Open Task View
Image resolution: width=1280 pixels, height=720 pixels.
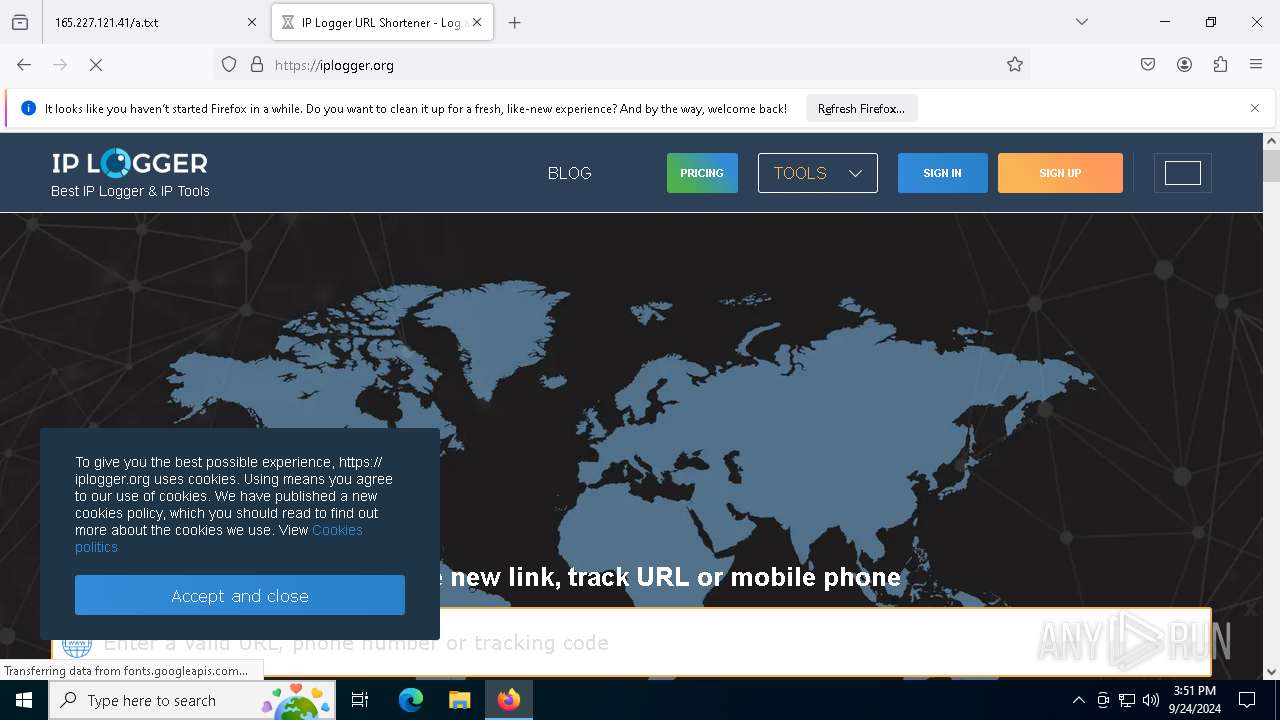360,700
